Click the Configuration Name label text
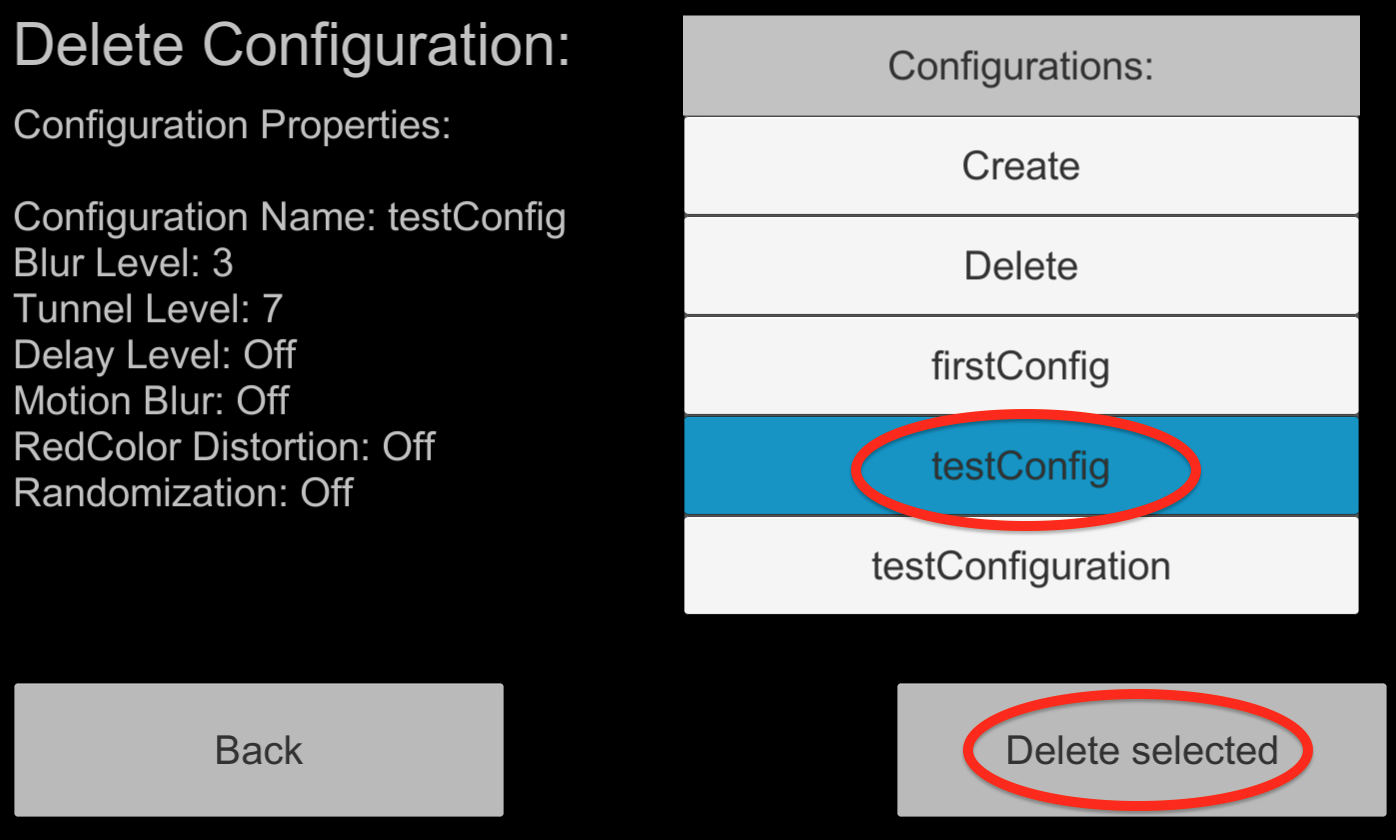Screen dimensions: 1396x840 (x=196, y=217)
